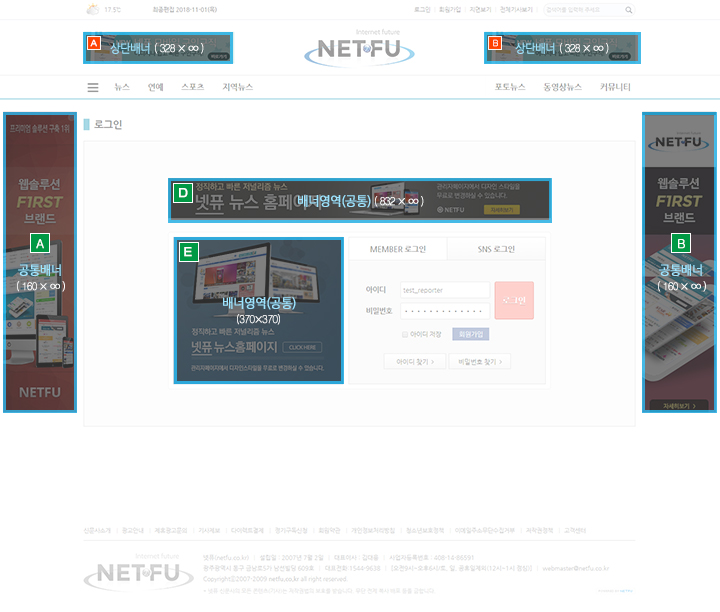Image resolution: width=720 pixels, height=612 pixels.
Task: Expand the 아이디 찾기 link
Action: coord(414,362)
